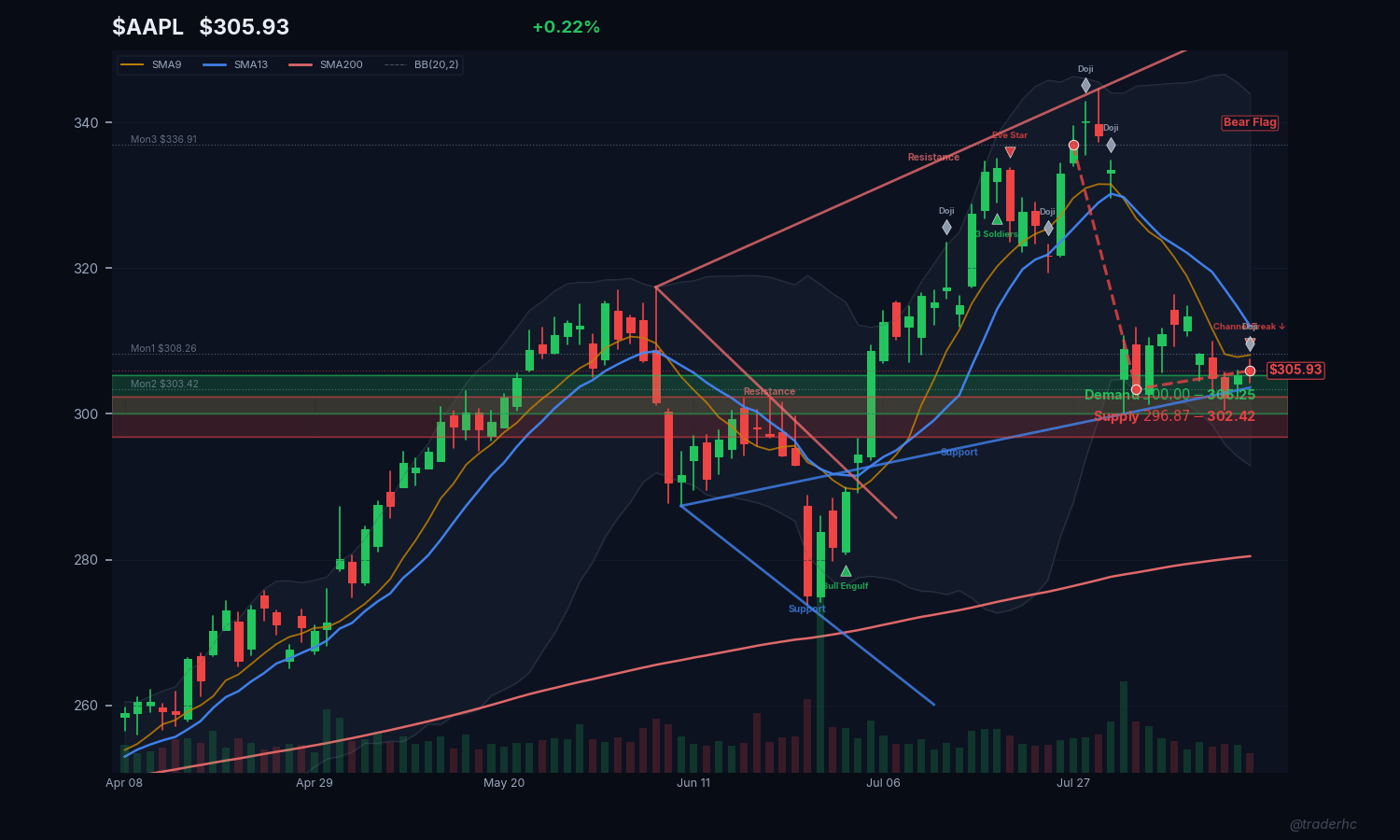Image resolution: width=1400 pixels, height=840 pixels.
Task: Click the Bear Flag pattern label
Action: tap(1250, 122)
